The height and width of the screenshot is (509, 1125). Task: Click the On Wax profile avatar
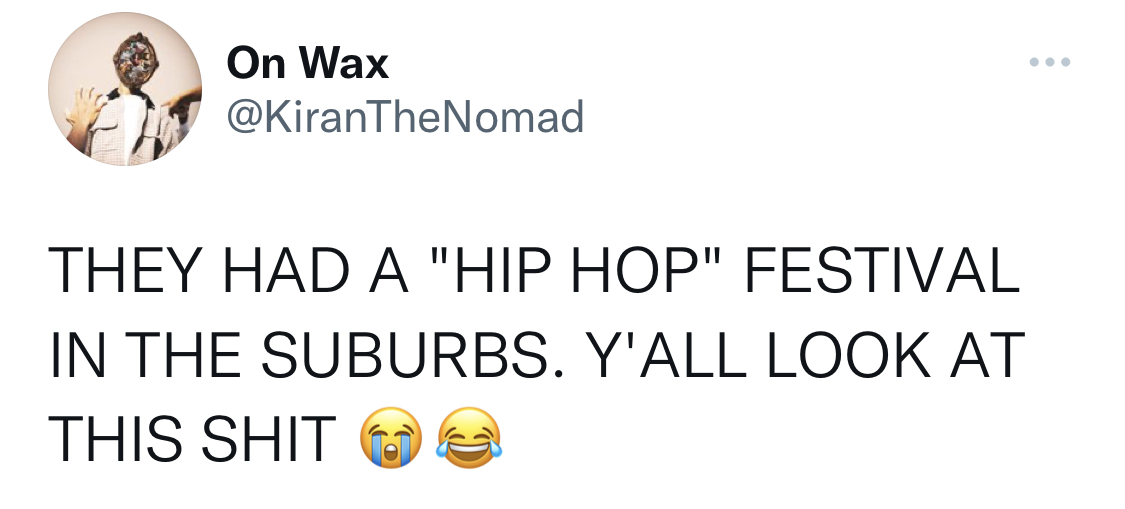point(125,89)
